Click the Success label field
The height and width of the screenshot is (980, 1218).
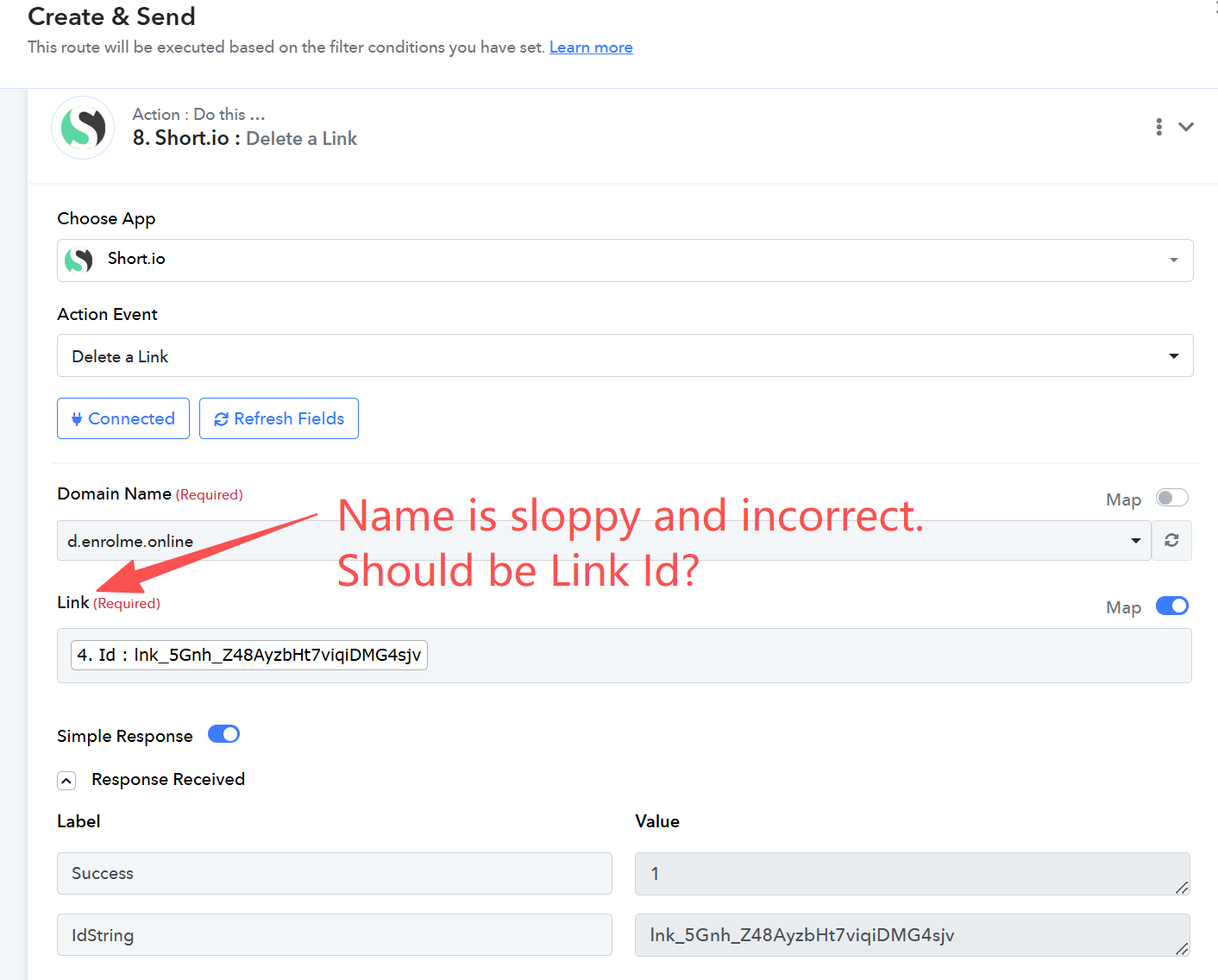334,873
